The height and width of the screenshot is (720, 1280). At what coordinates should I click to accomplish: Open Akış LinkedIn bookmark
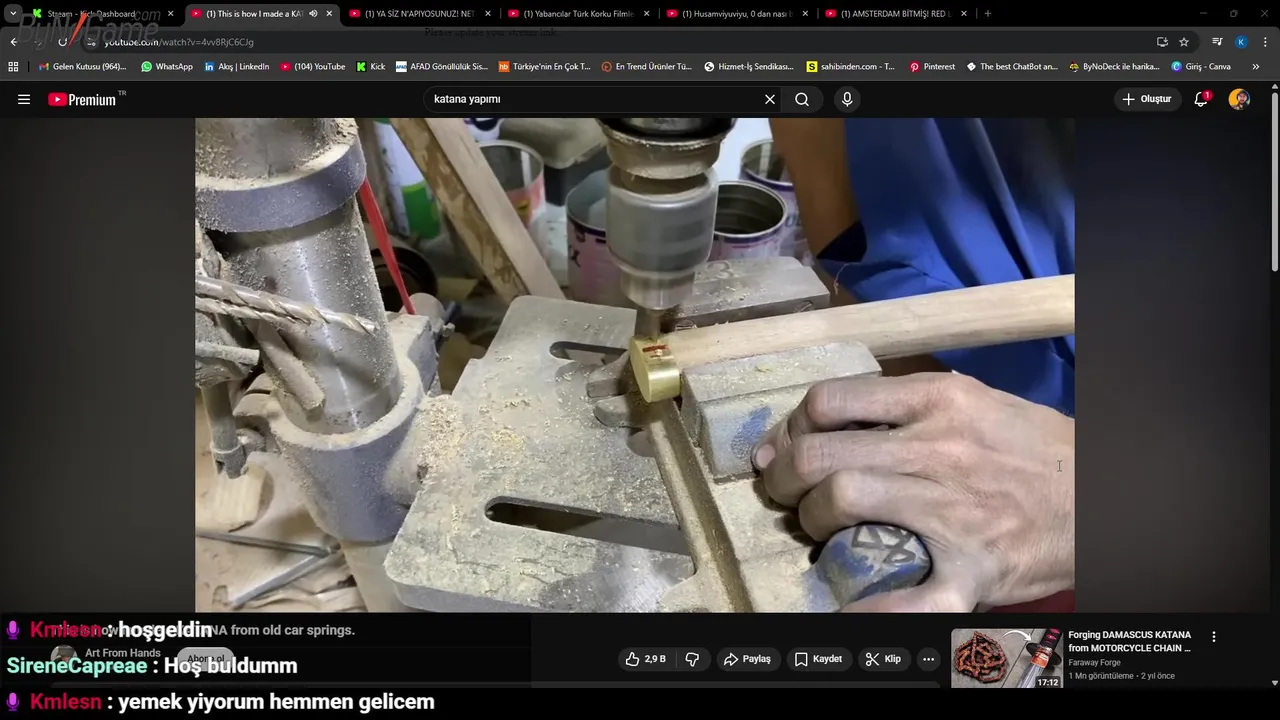(x=236, y=67)
